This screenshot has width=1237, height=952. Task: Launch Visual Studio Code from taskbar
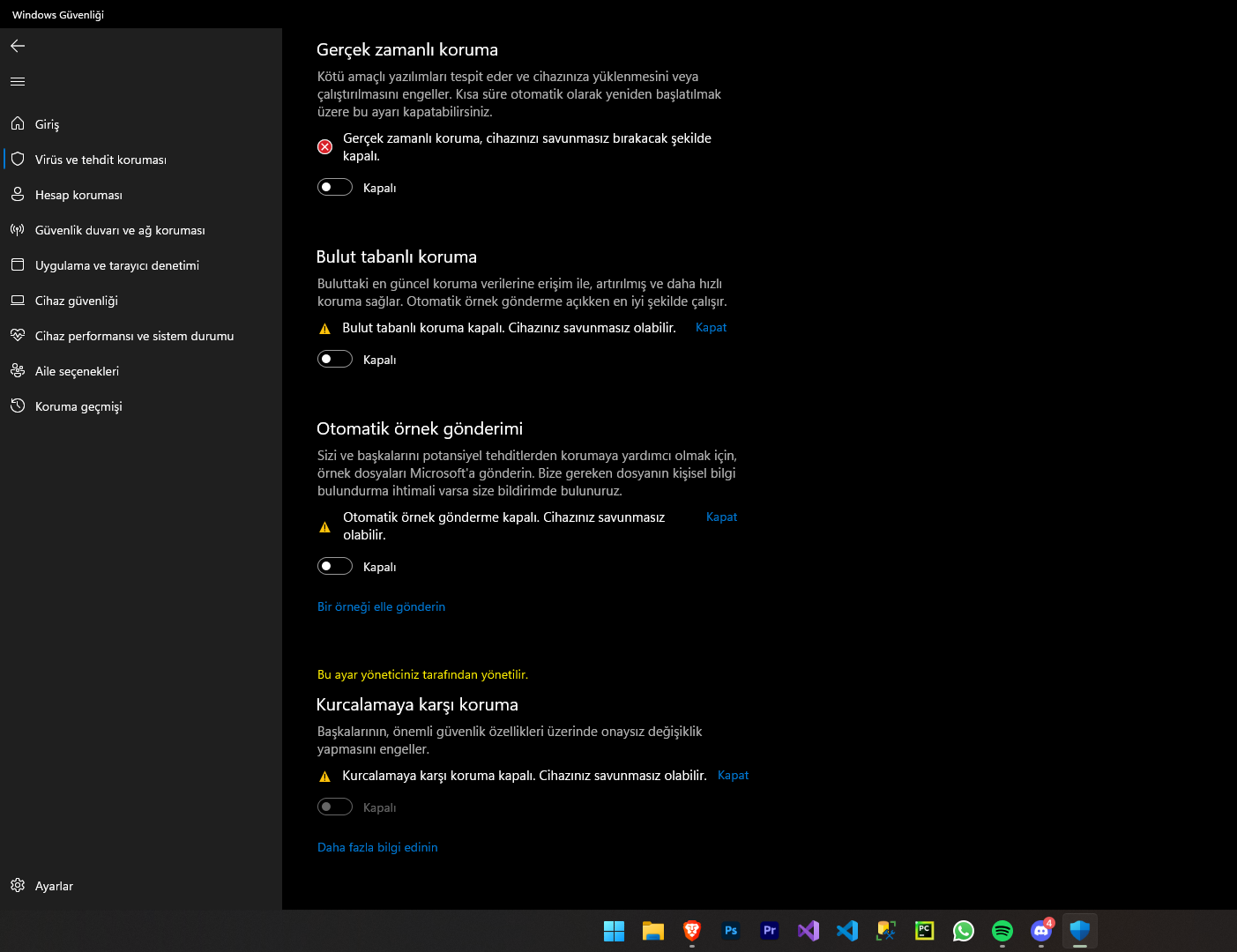point(847,931)
